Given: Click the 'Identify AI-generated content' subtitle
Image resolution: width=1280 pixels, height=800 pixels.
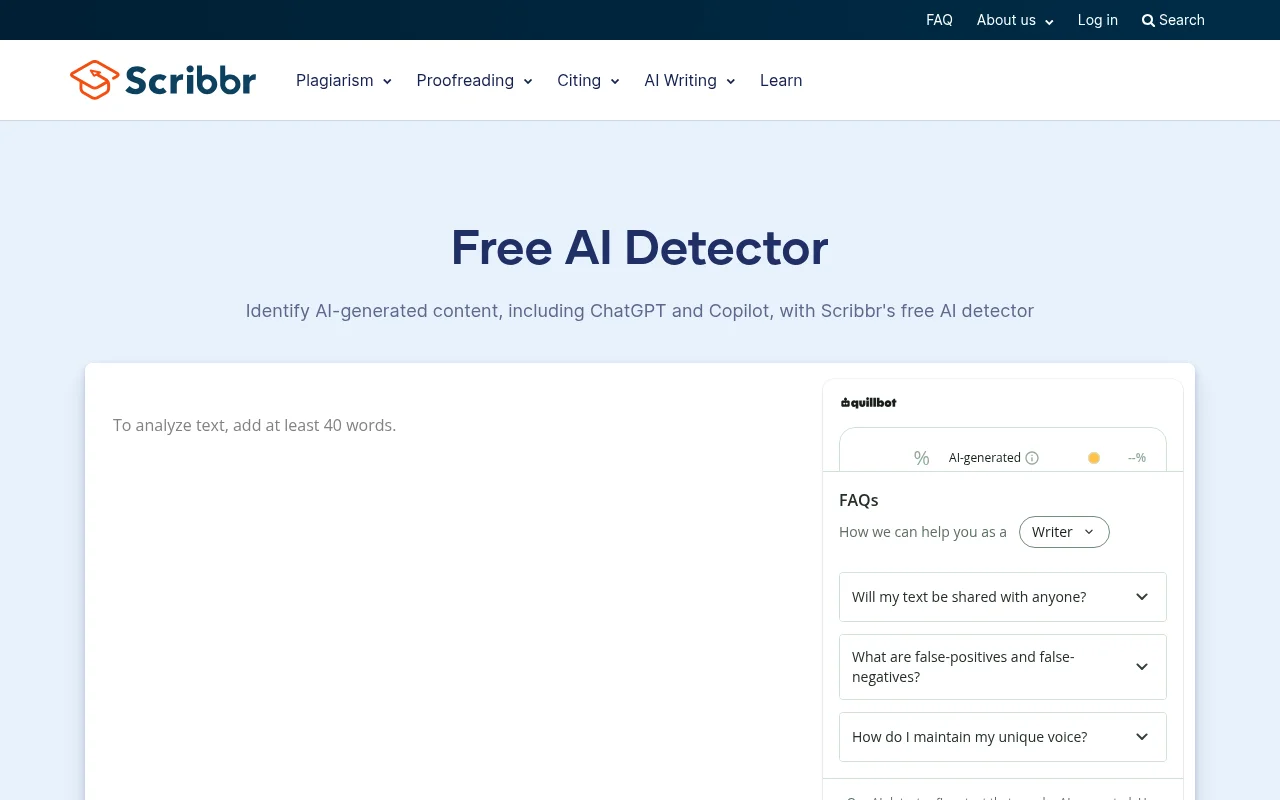Looking at the screenshot, I should [x=640, y=311].
